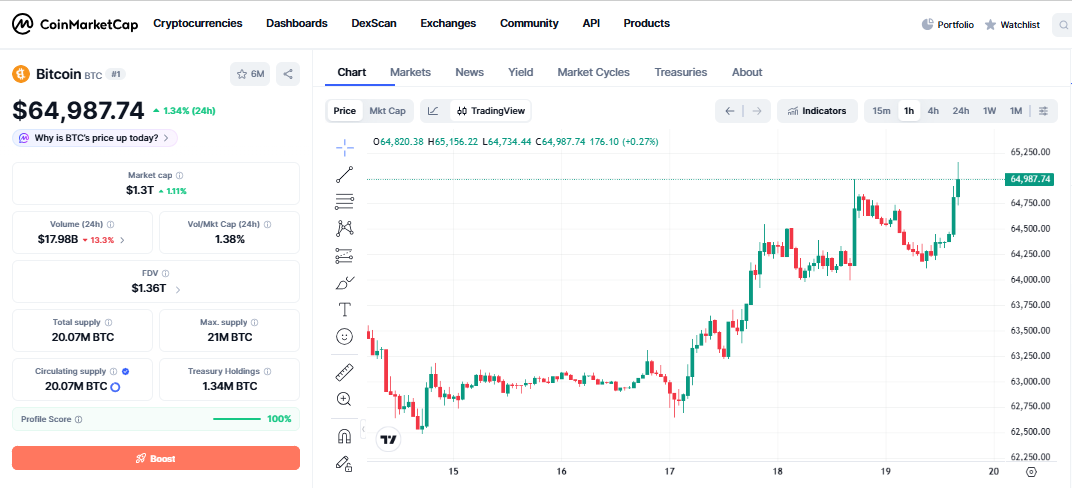1072x488 pixels.
Task: Select the text annotation tool
Action: point(345,310)
